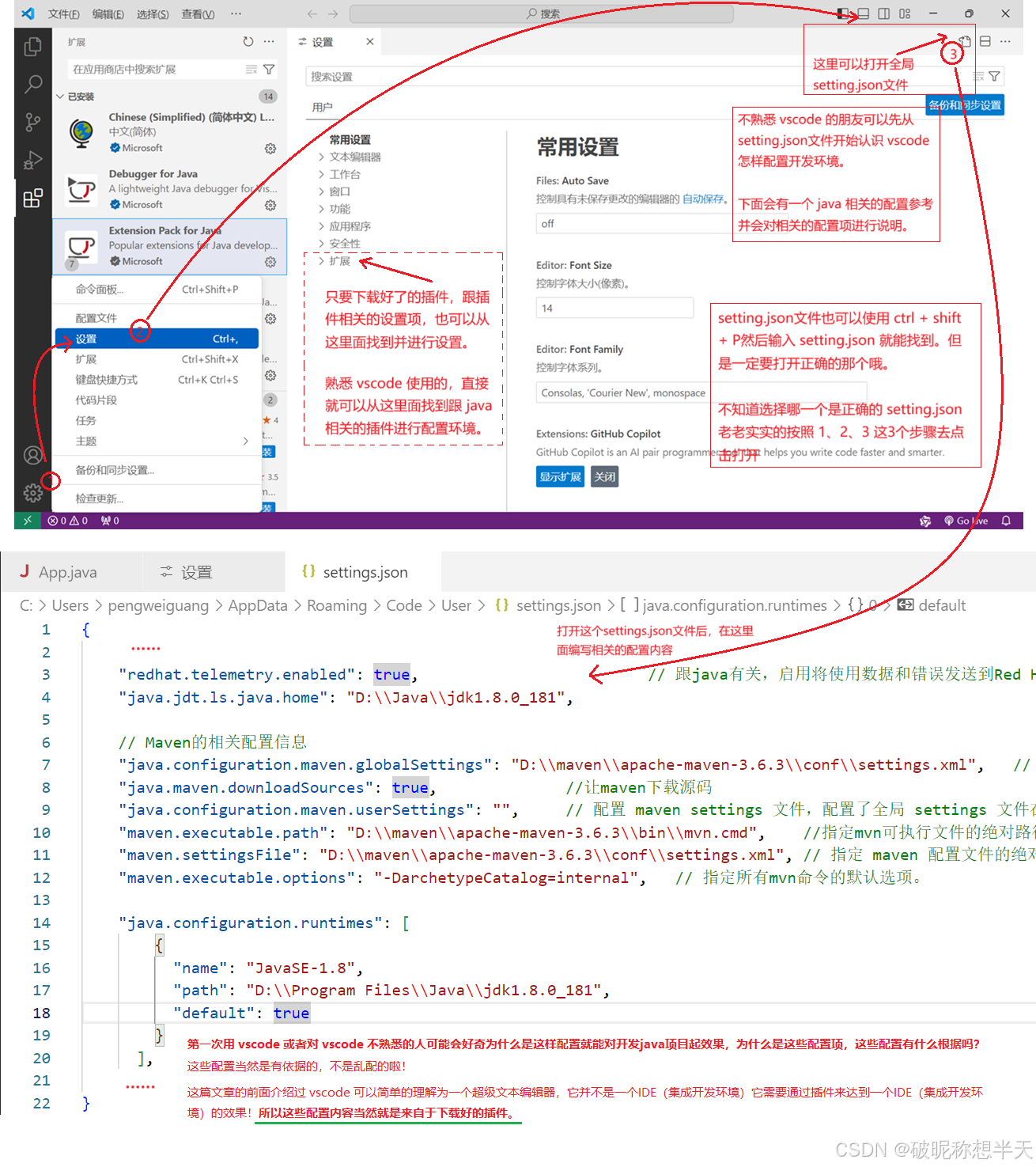This screenshot has width=1036, height=1167.
Task: Open the 文件(F) menu
Action: point(63,14)
